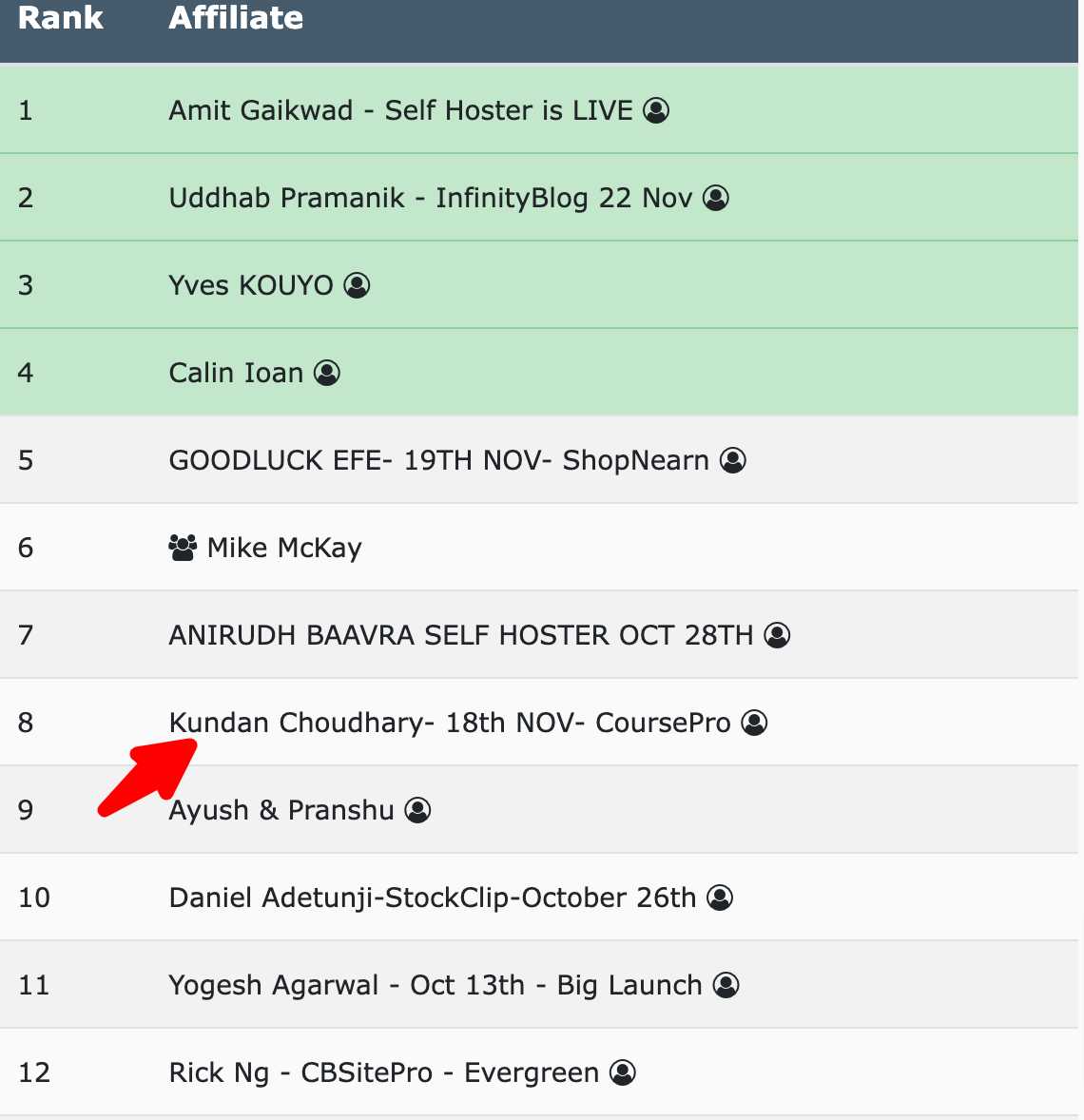Click rank number 12 cell

(x=34, y=1072)
